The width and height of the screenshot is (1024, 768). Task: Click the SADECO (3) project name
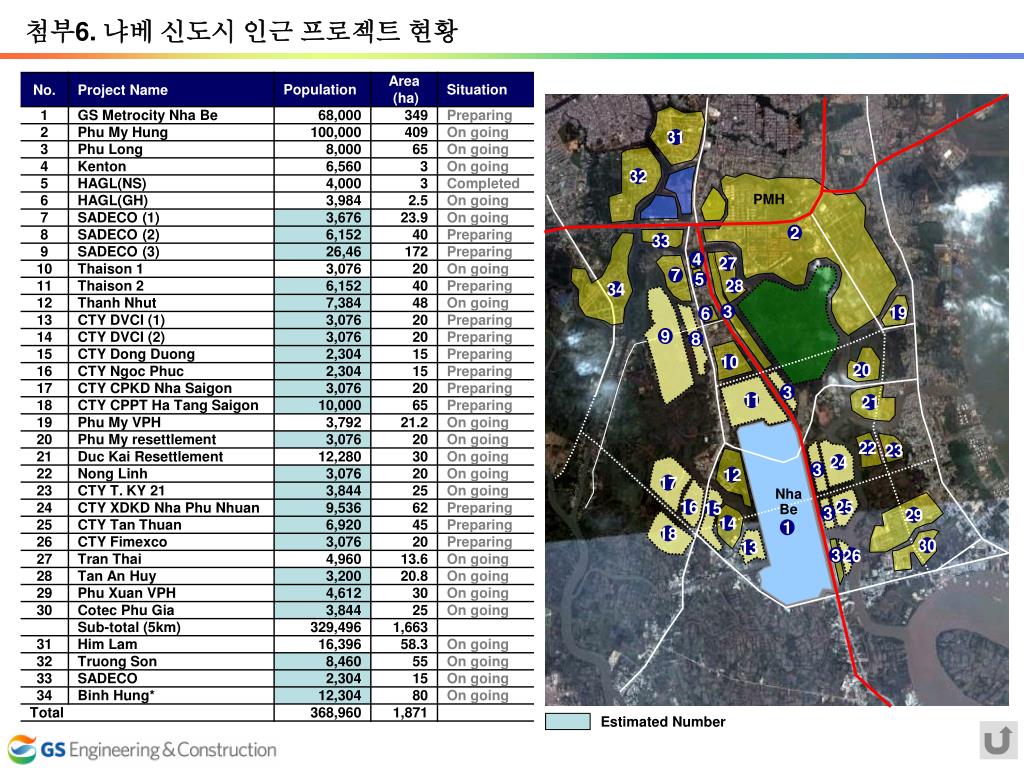[118, 251]
